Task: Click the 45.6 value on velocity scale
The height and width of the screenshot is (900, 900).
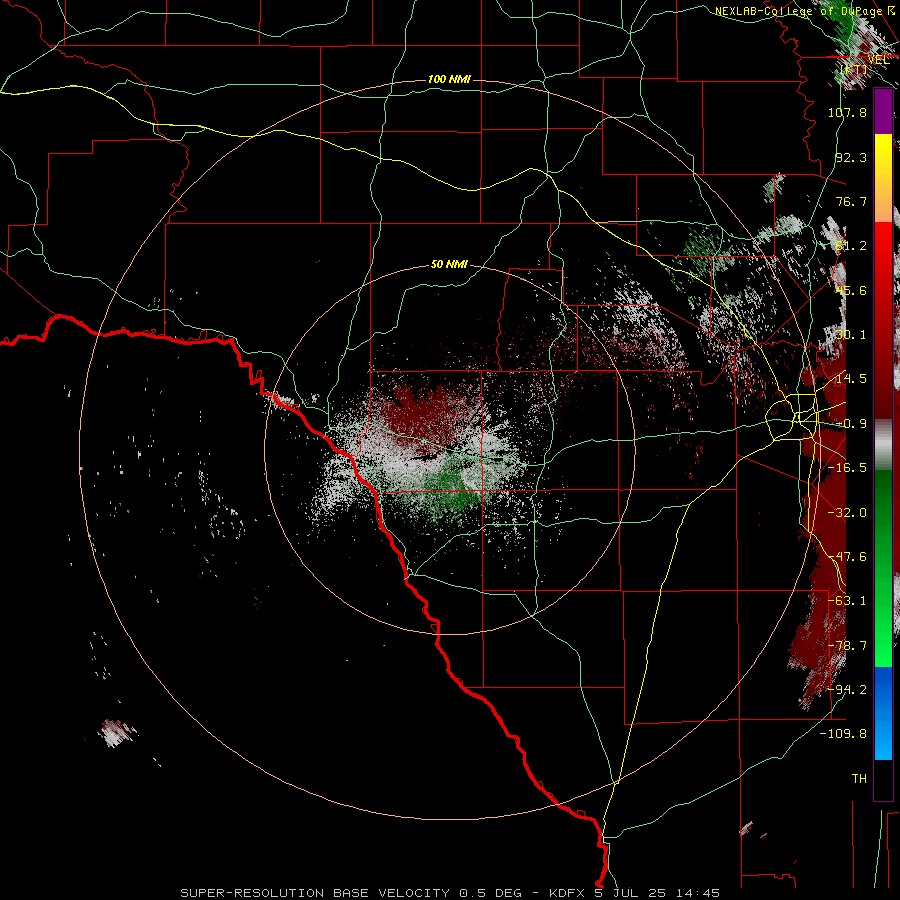Action: [x=851, y=290]
